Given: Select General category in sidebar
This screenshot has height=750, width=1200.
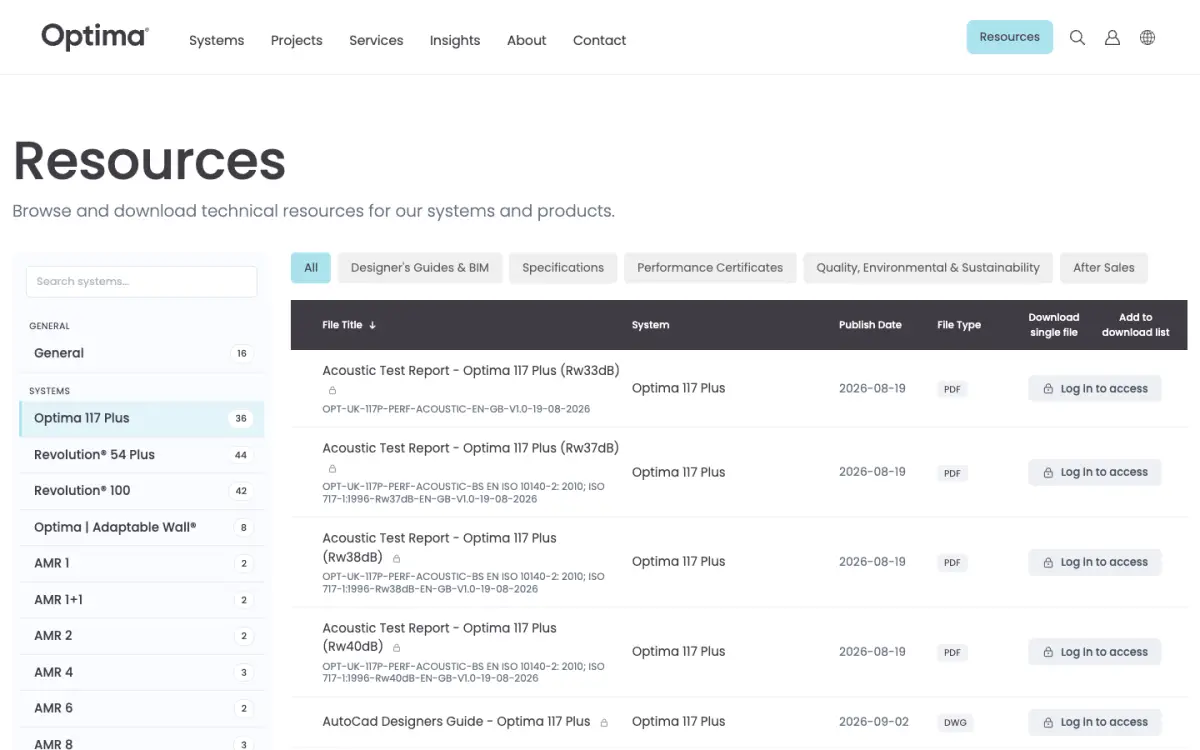Looking at the screenshot, I should [x=142, y=353].
